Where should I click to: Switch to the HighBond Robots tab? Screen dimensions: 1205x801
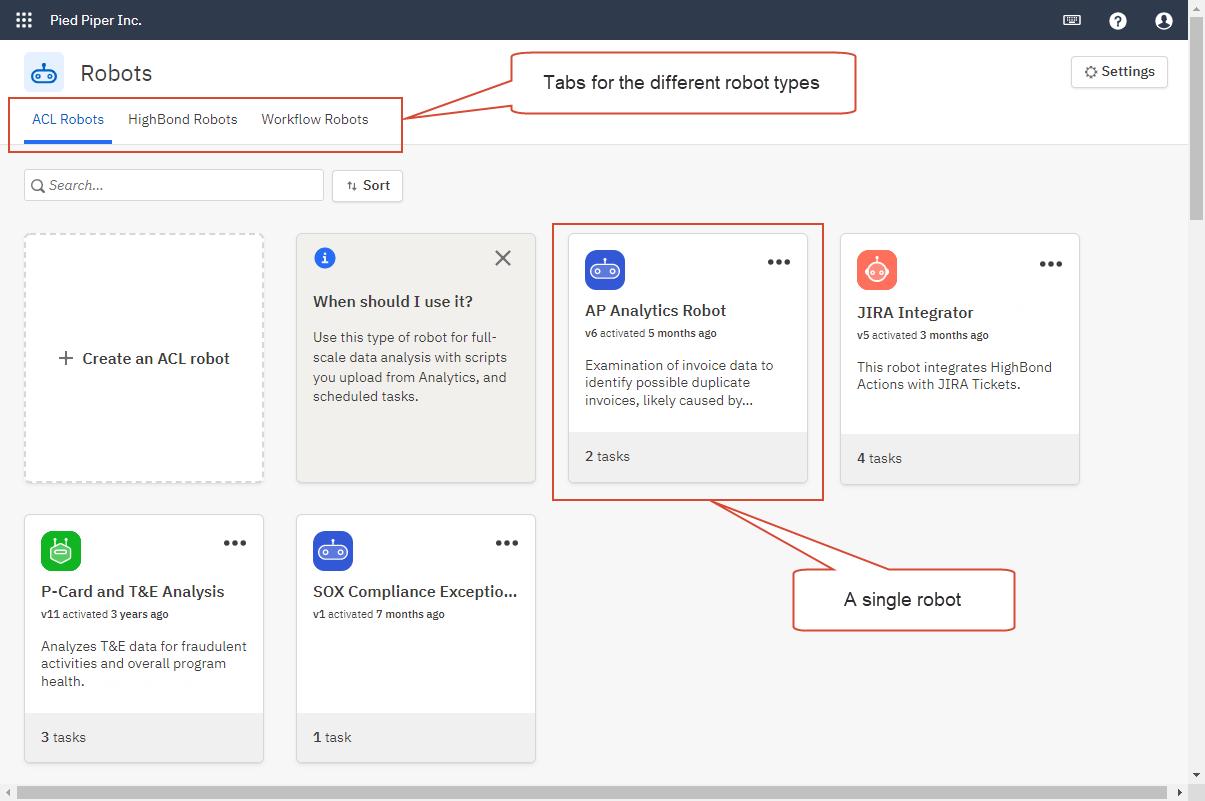click(x=183, y=120)
